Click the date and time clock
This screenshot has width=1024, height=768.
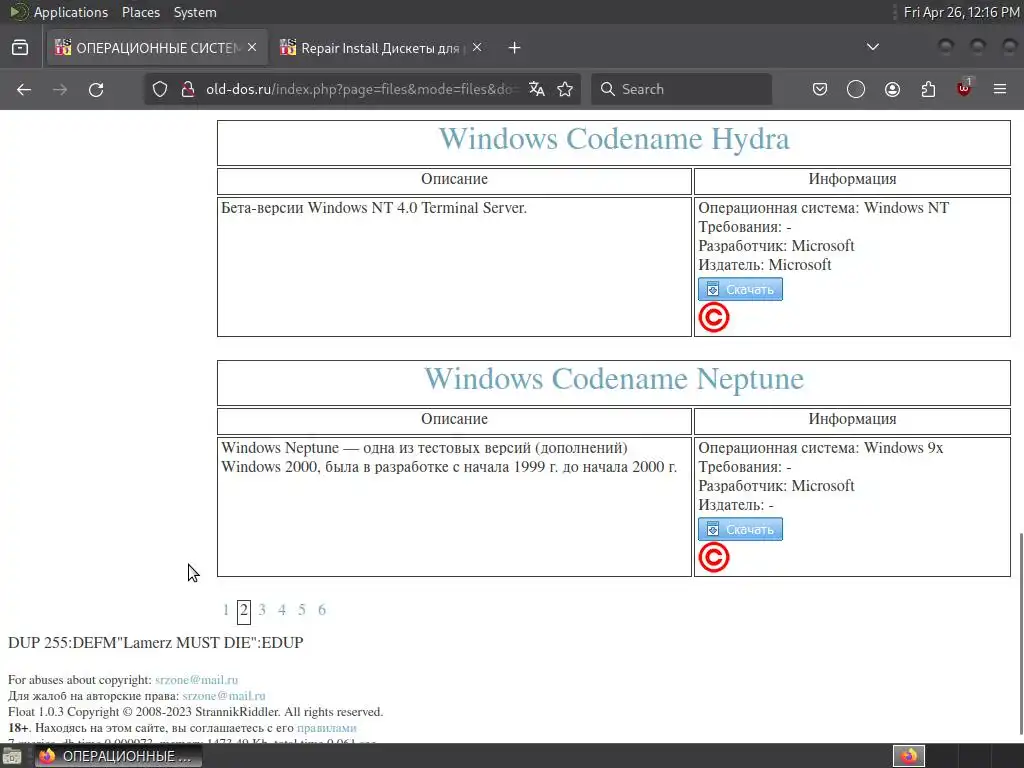[961, 12]
